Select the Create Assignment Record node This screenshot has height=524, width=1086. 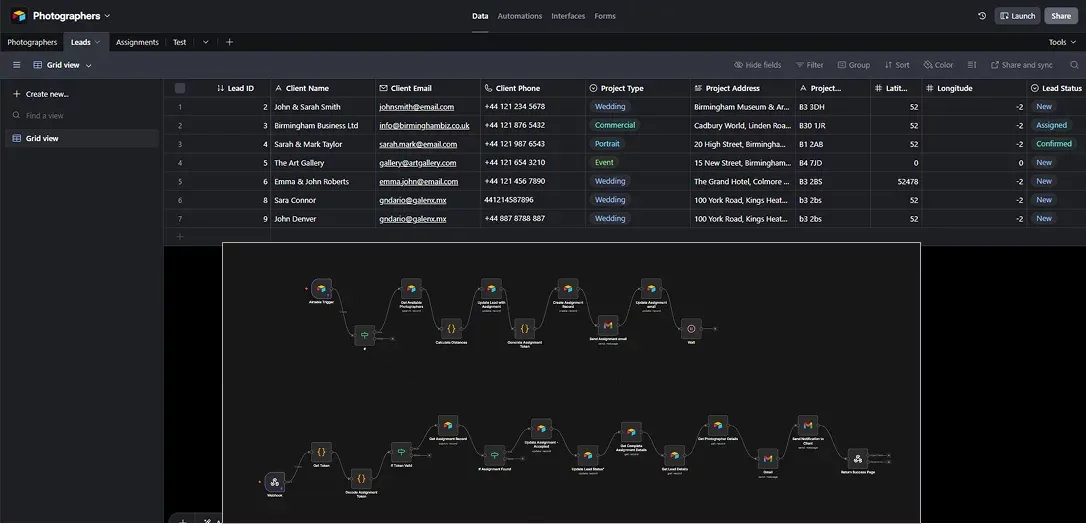click(568, 289)
